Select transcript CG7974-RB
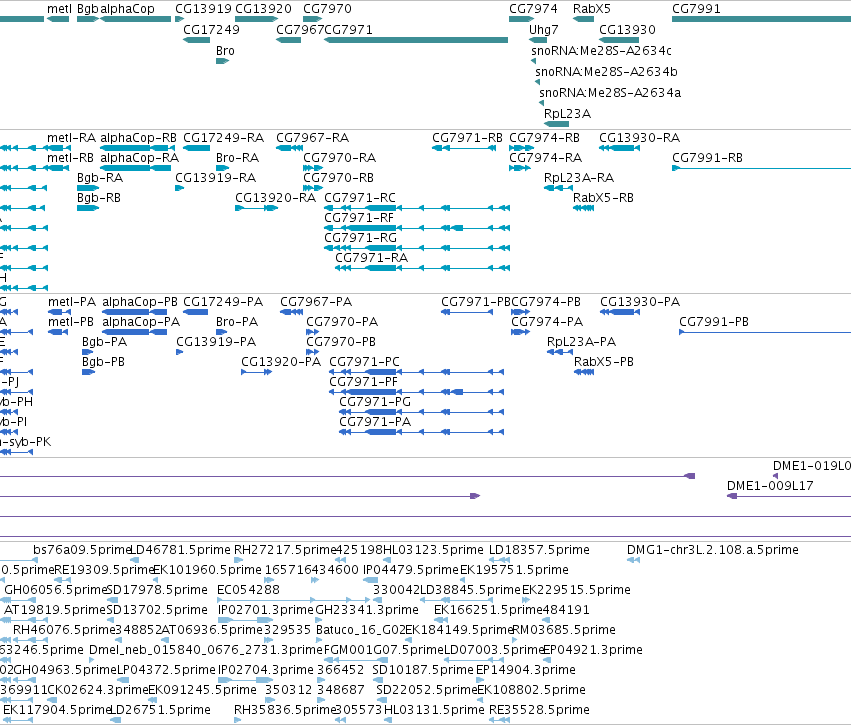The width and height of the screenshot is (851, 725). [x=522, y=148]
